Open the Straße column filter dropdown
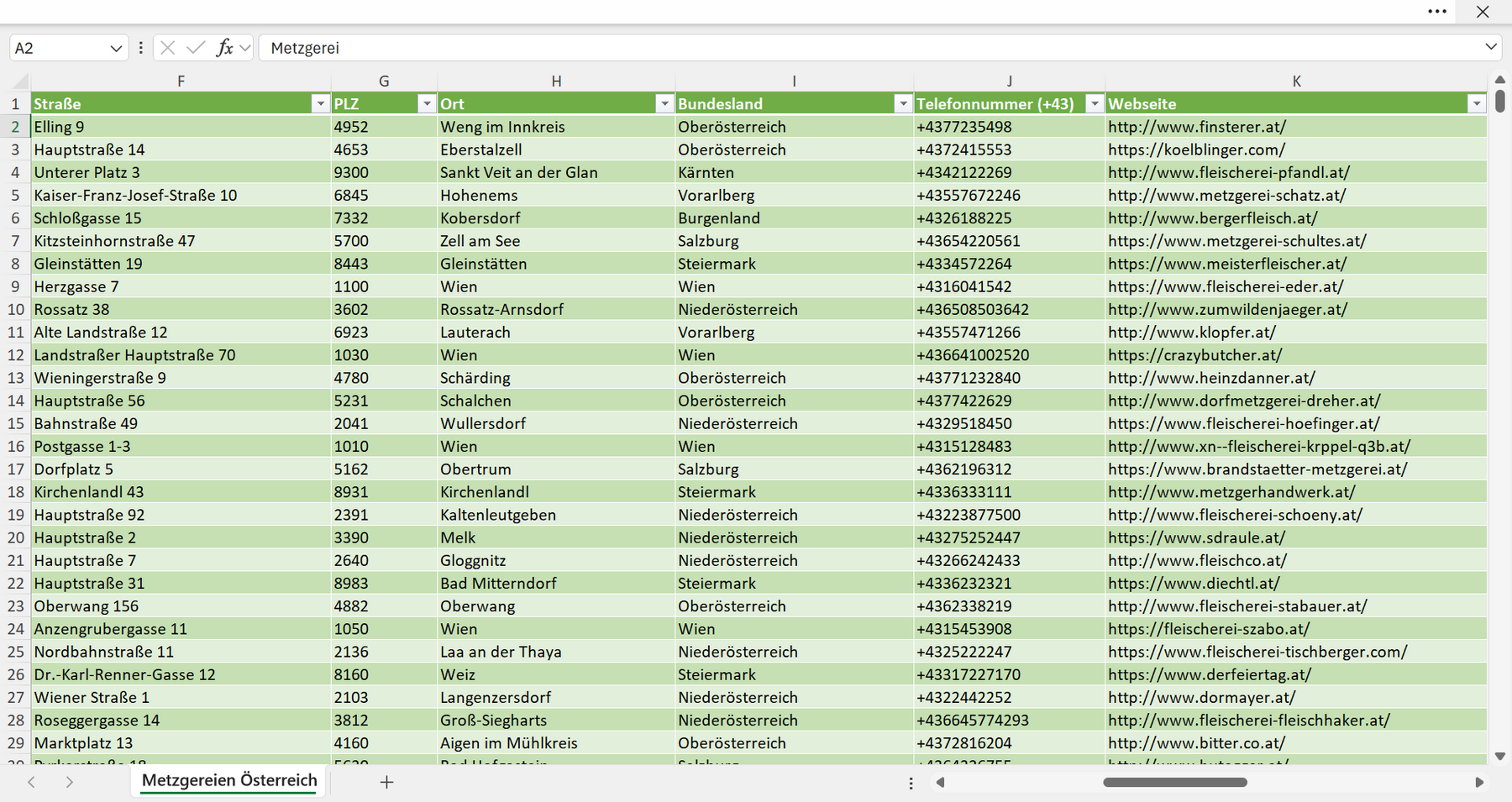This screenshot has height=802, width=1512. coord(320,103)
